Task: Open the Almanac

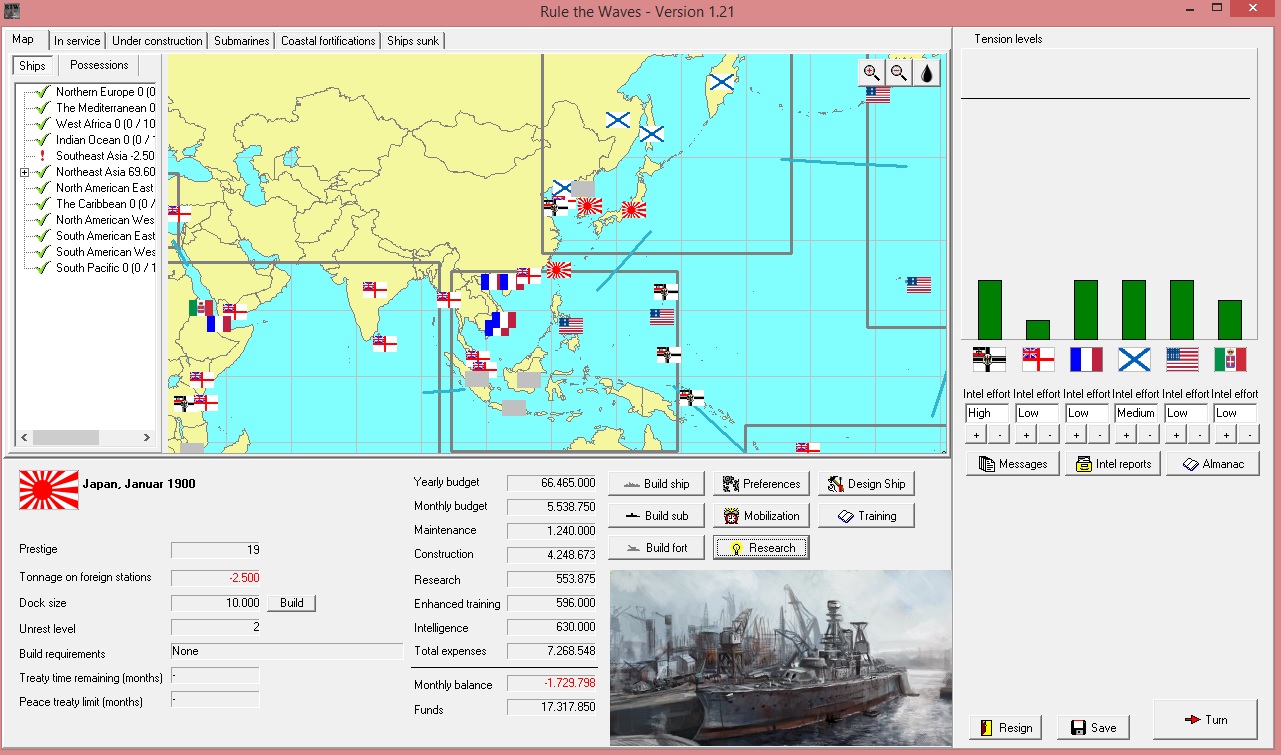Action: tap(1212, 464)
